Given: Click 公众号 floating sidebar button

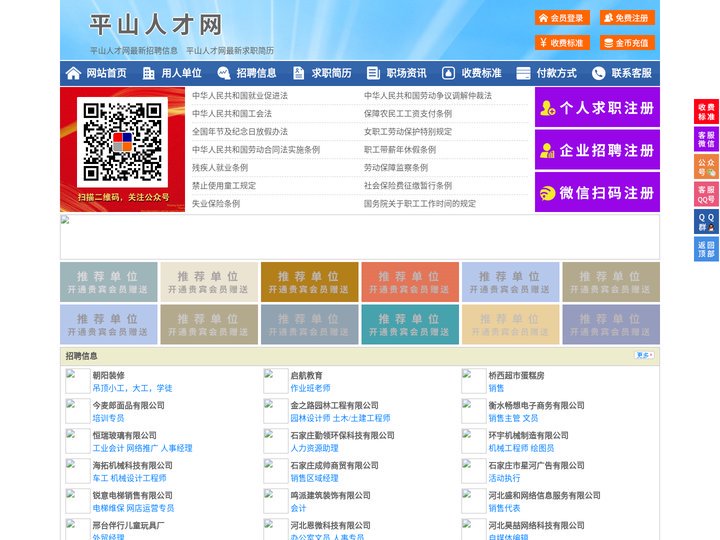Looking at the screenshot, I should click(x=706, y=167).
